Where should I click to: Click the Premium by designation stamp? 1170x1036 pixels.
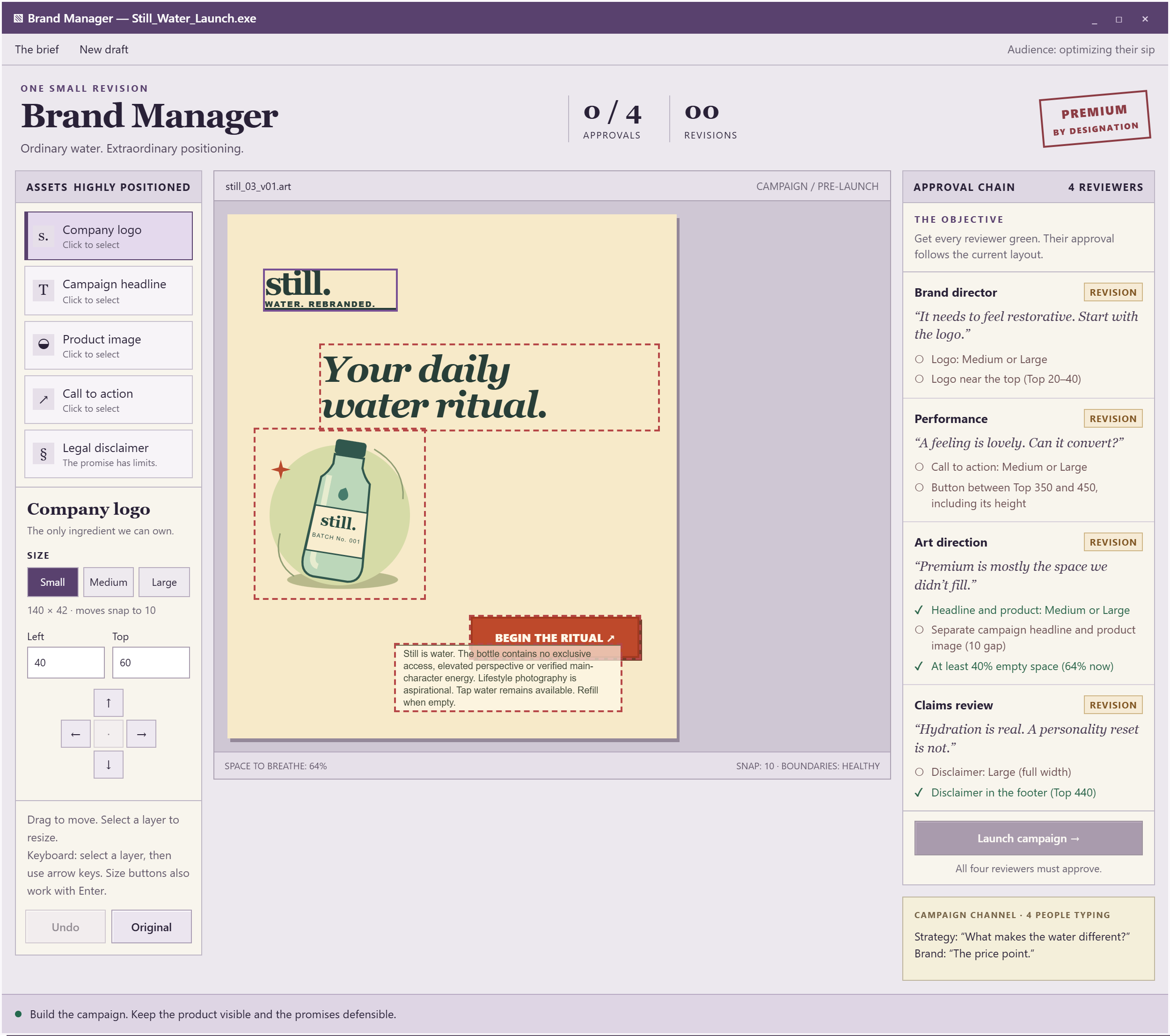pyautogui.click(x=1095, y=119)
